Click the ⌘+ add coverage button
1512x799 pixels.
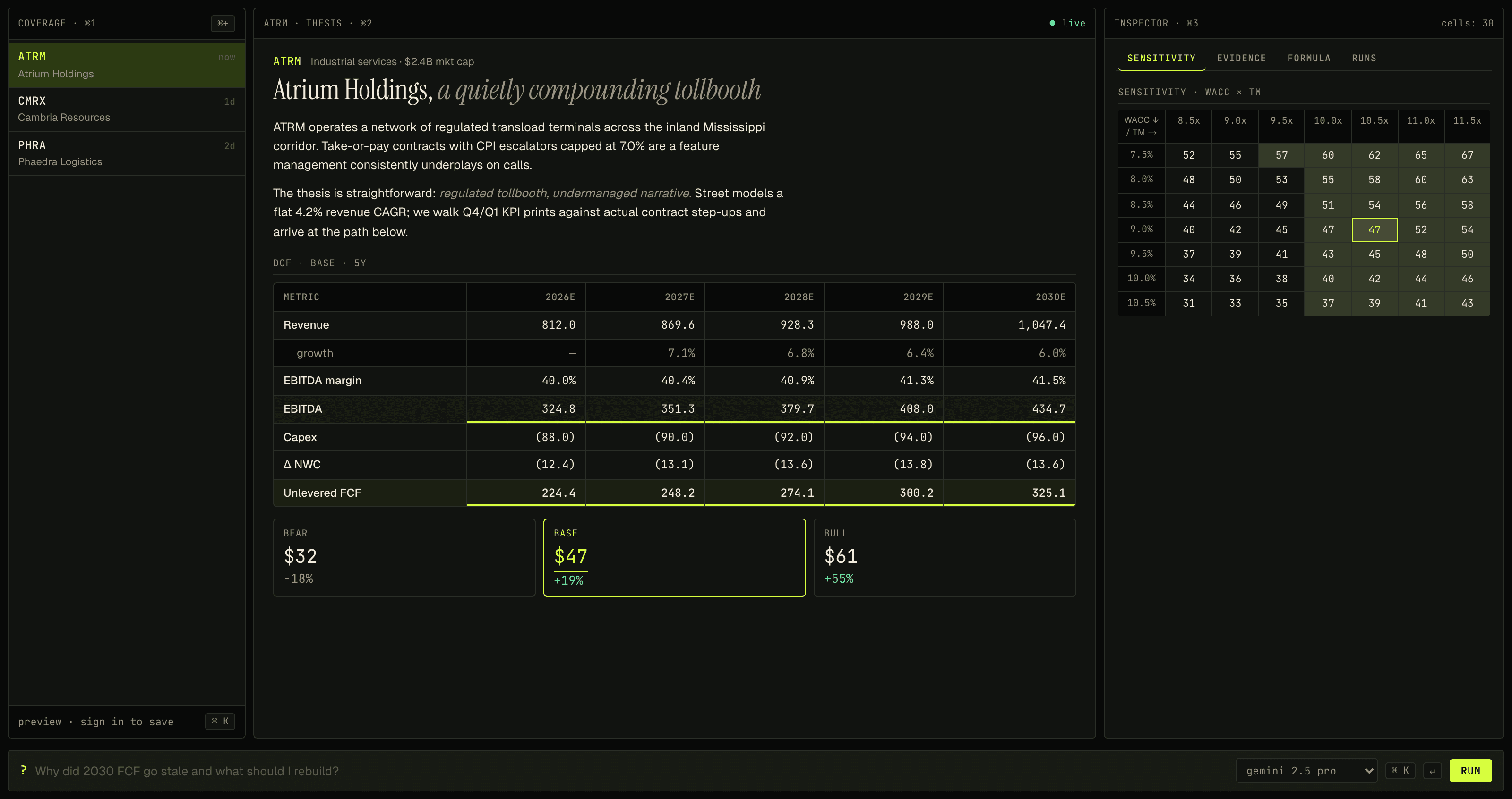coord(223,24)
